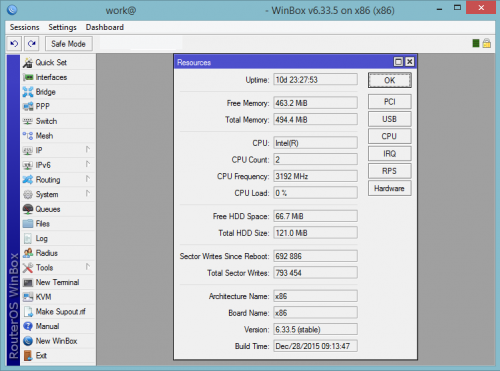This screenshot has width=500, height=371.
Task: Click the WinBox globe title bar icon
Action: pos(12,10)
